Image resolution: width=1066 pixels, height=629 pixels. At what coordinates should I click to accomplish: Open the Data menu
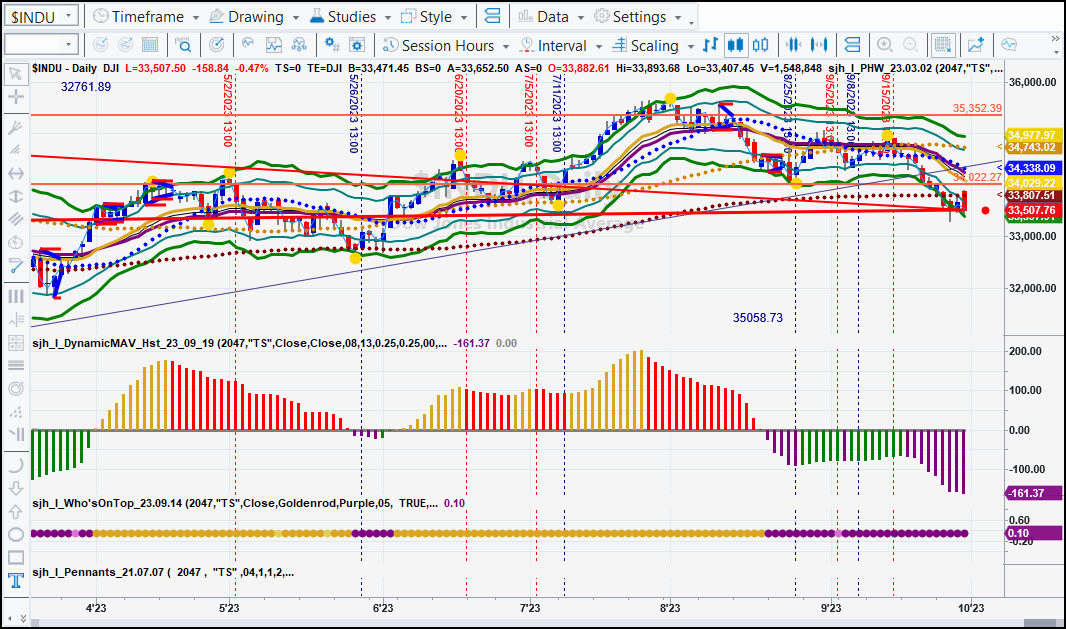coord(543,16)
